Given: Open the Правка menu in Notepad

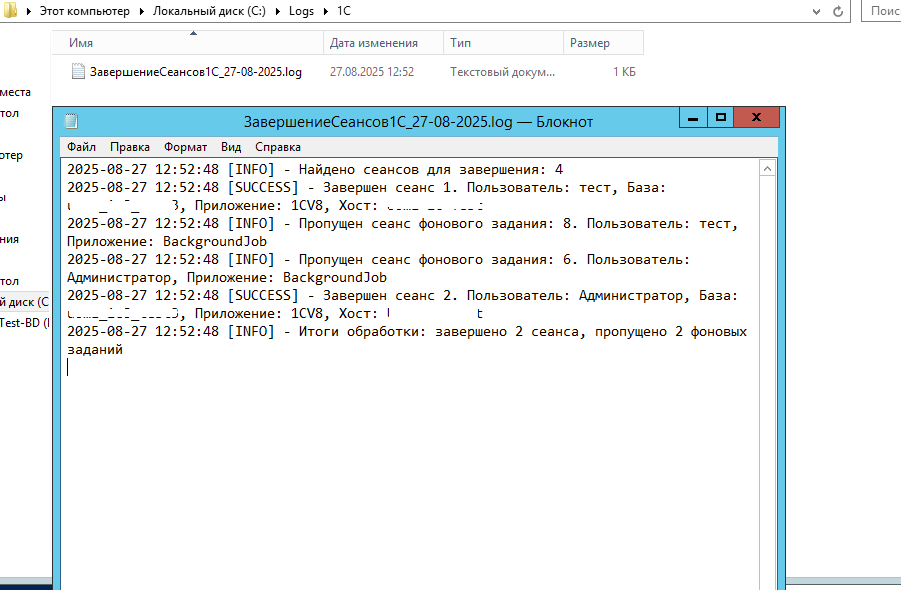Looking at the screenshot, I should click(x=130, y=147).
